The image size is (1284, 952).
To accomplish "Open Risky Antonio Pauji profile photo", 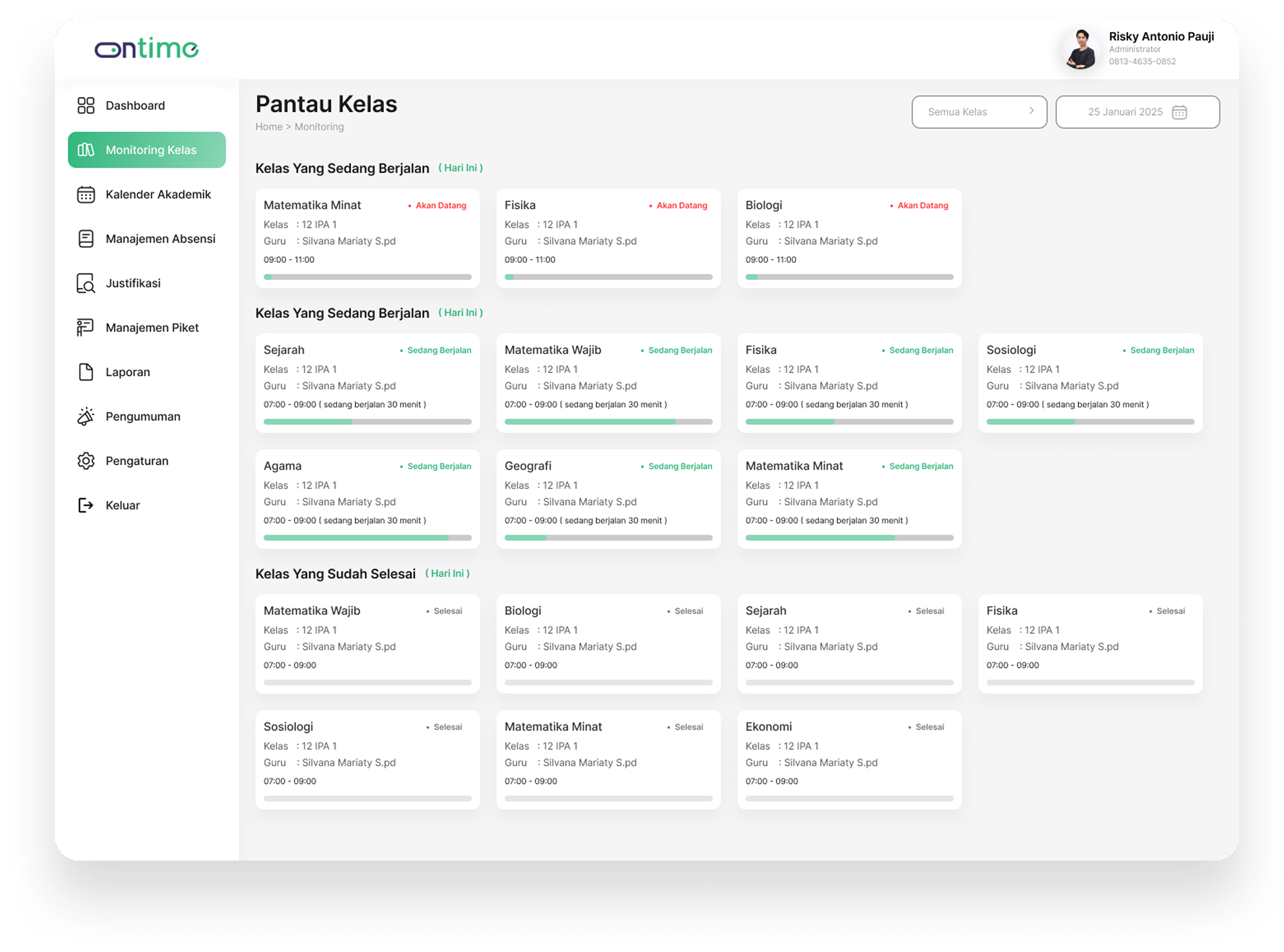I will [x=1080, y=49].
